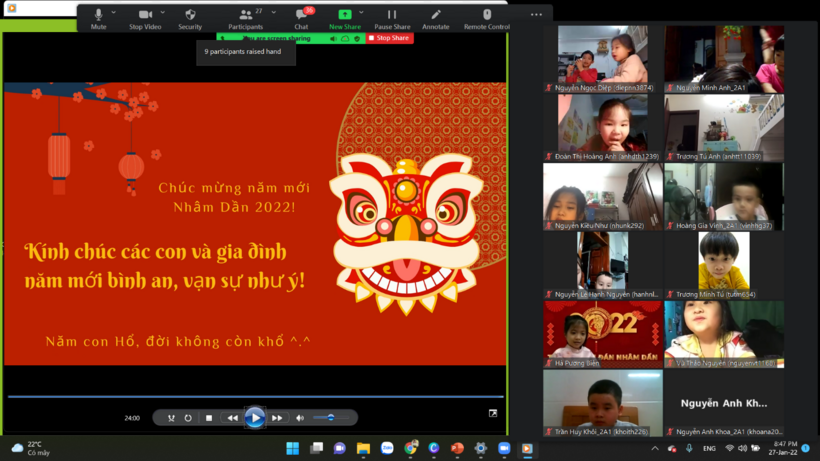Viewport: 820px width, 461px height.
Task: Click the cloud icon in sharing bar
Action: (345, 39)
